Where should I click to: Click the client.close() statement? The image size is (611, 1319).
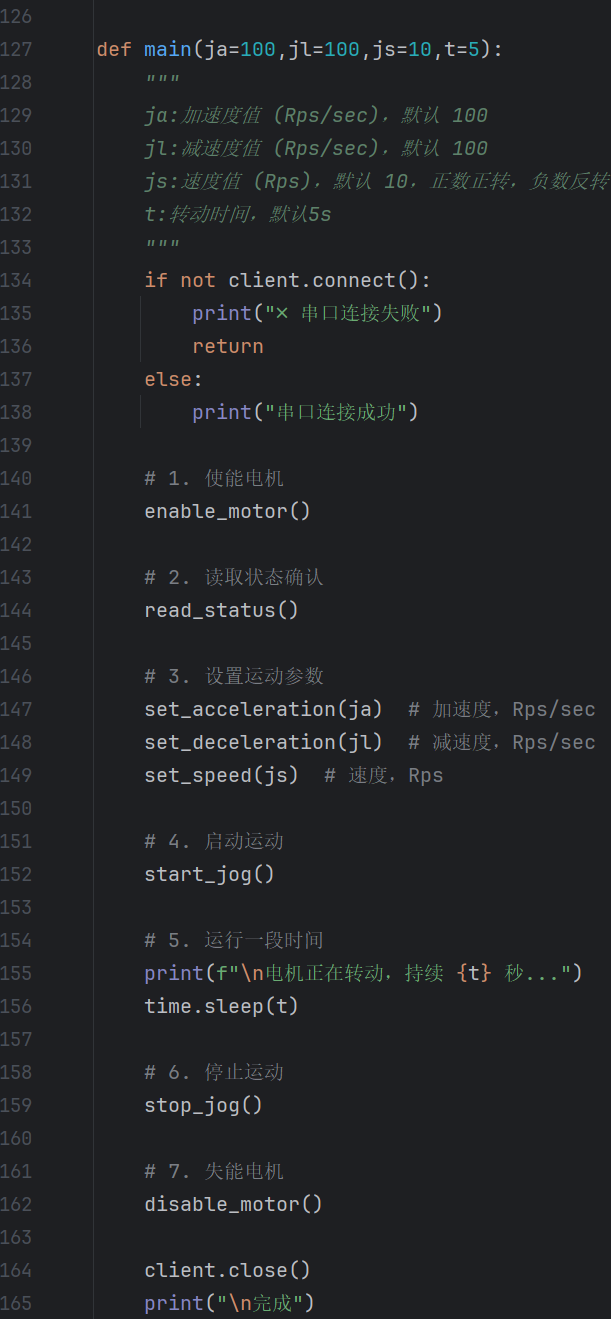point(227,1270)
